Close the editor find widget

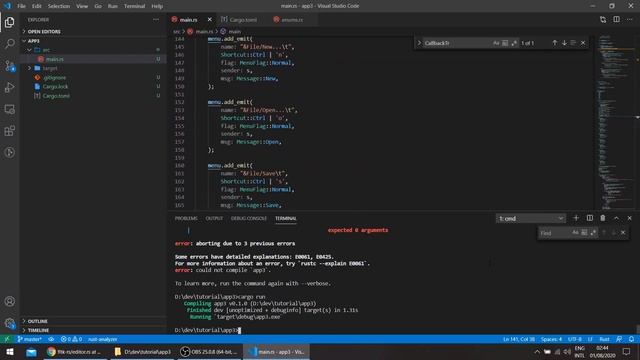pos(583,43)
